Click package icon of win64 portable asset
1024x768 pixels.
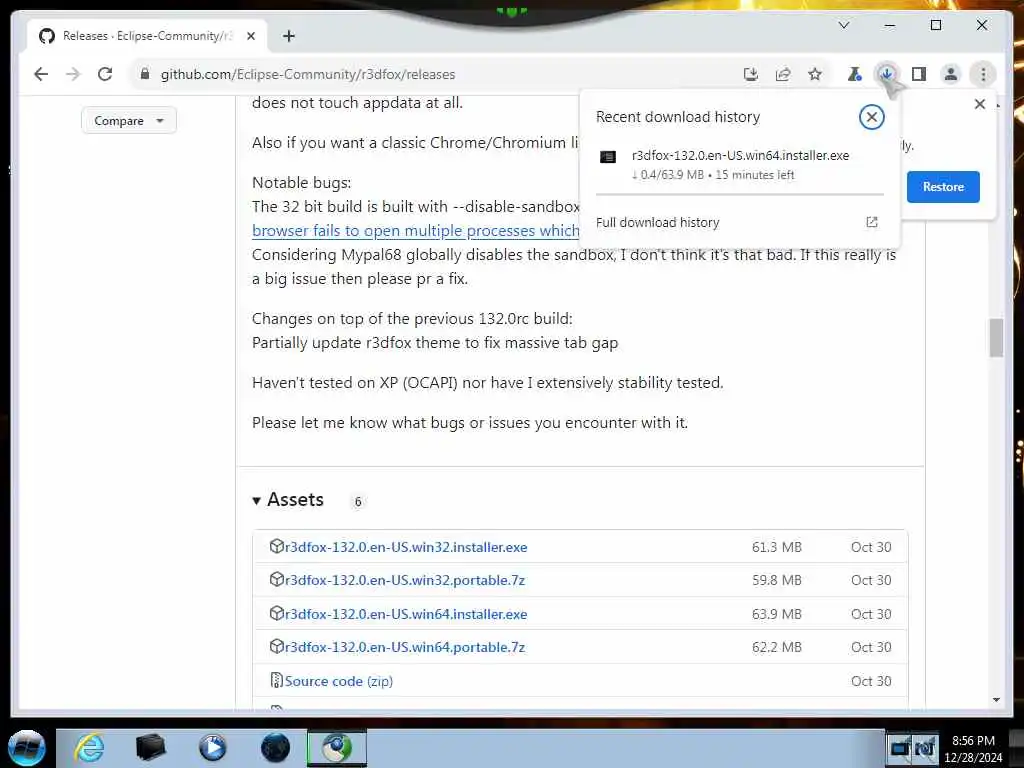pos(276,646)
